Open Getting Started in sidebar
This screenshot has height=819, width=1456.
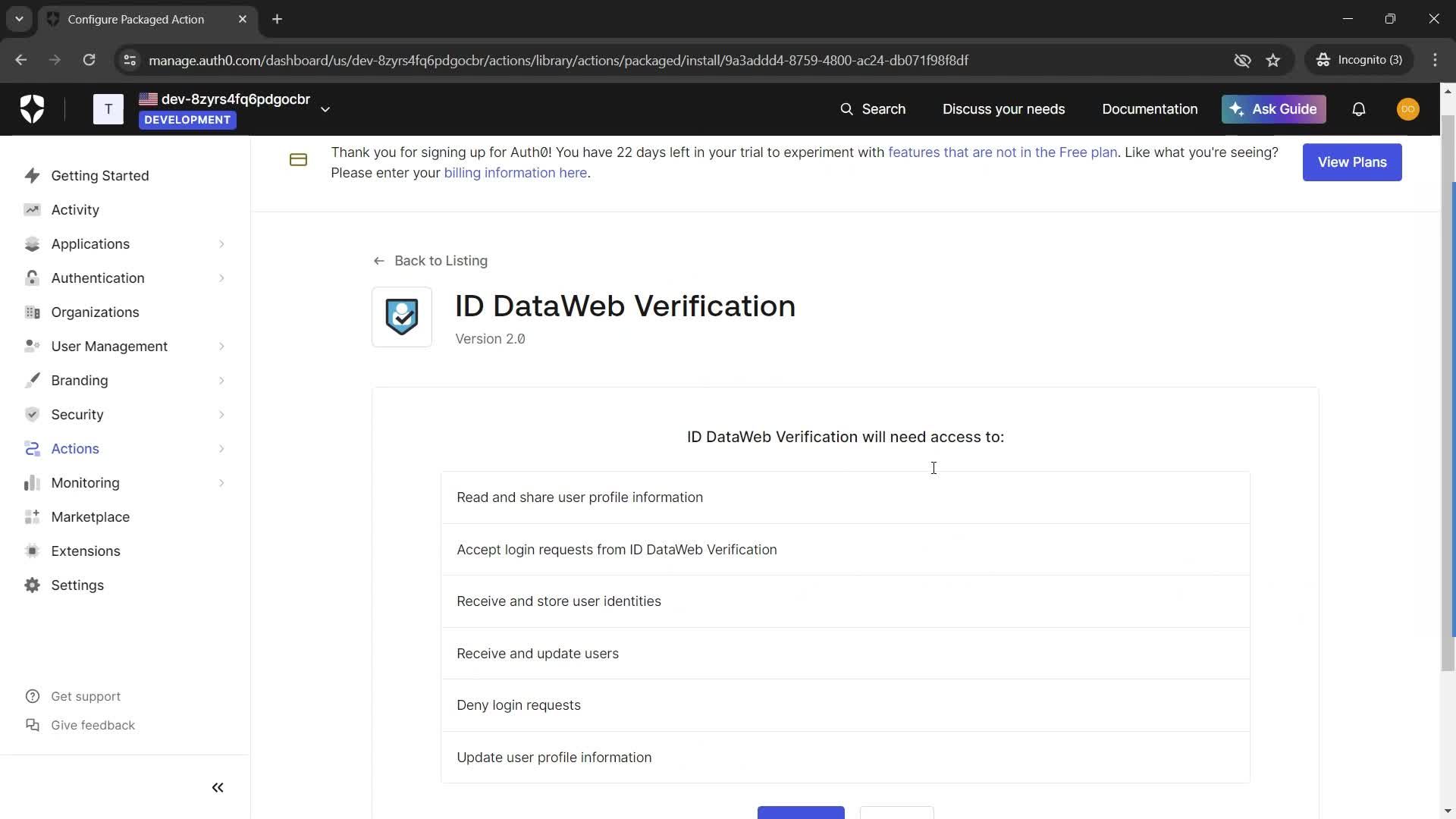tap(100, 176)
